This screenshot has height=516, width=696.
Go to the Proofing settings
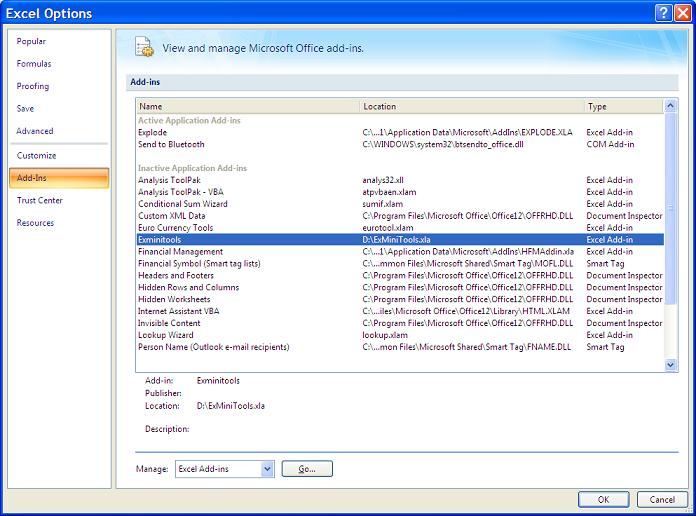pyautogui.click(x=33, y=86)
